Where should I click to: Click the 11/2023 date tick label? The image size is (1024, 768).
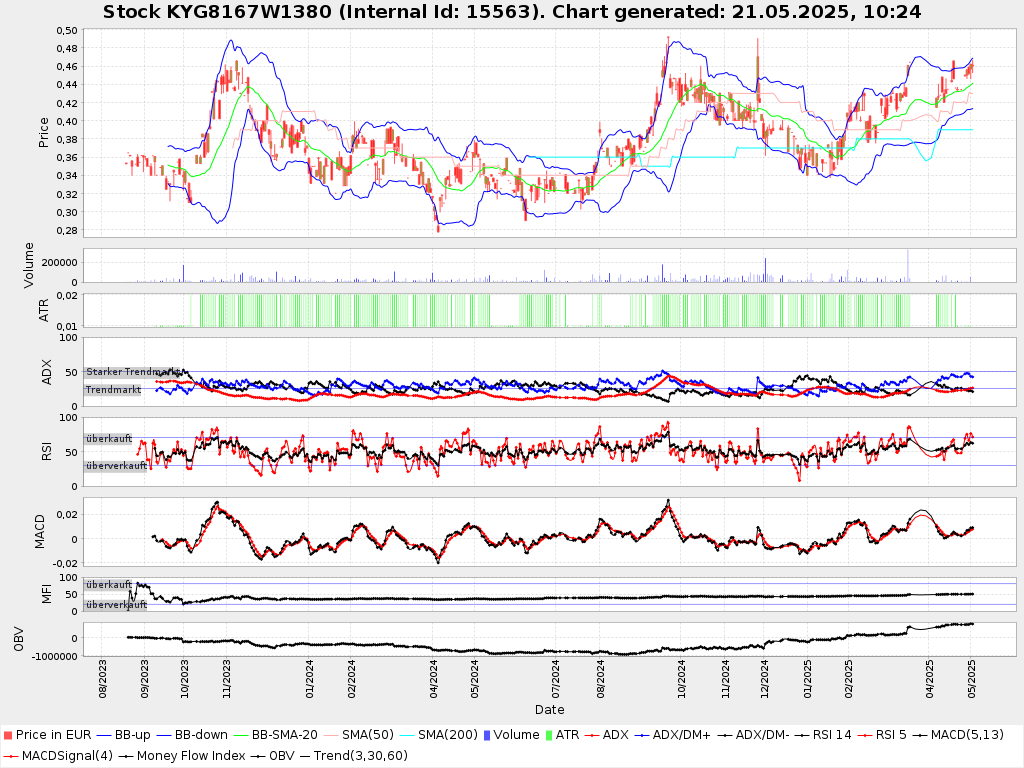(227, 679)
